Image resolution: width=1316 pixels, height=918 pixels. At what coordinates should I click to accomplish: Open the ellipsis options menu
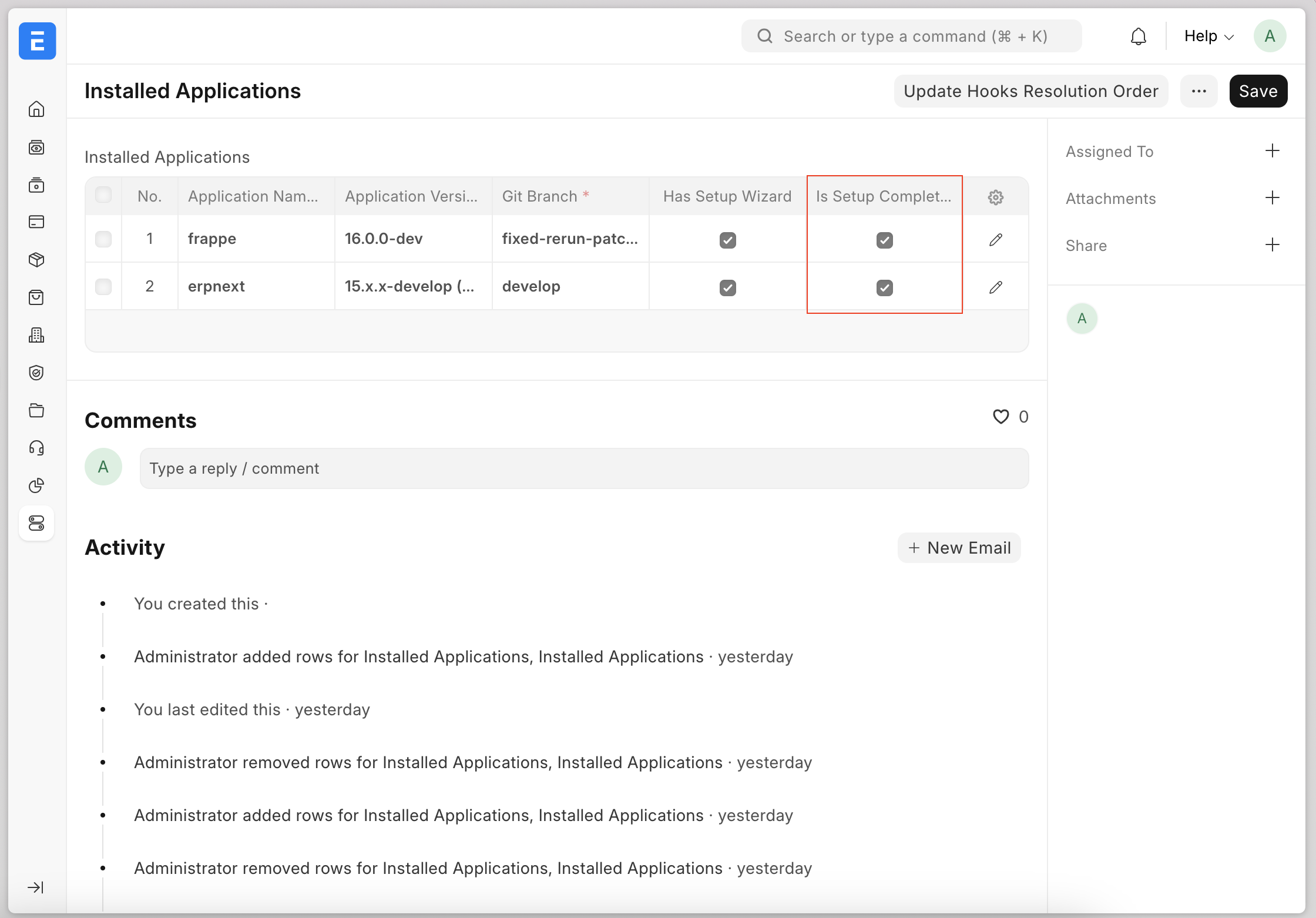(1199, 91)
